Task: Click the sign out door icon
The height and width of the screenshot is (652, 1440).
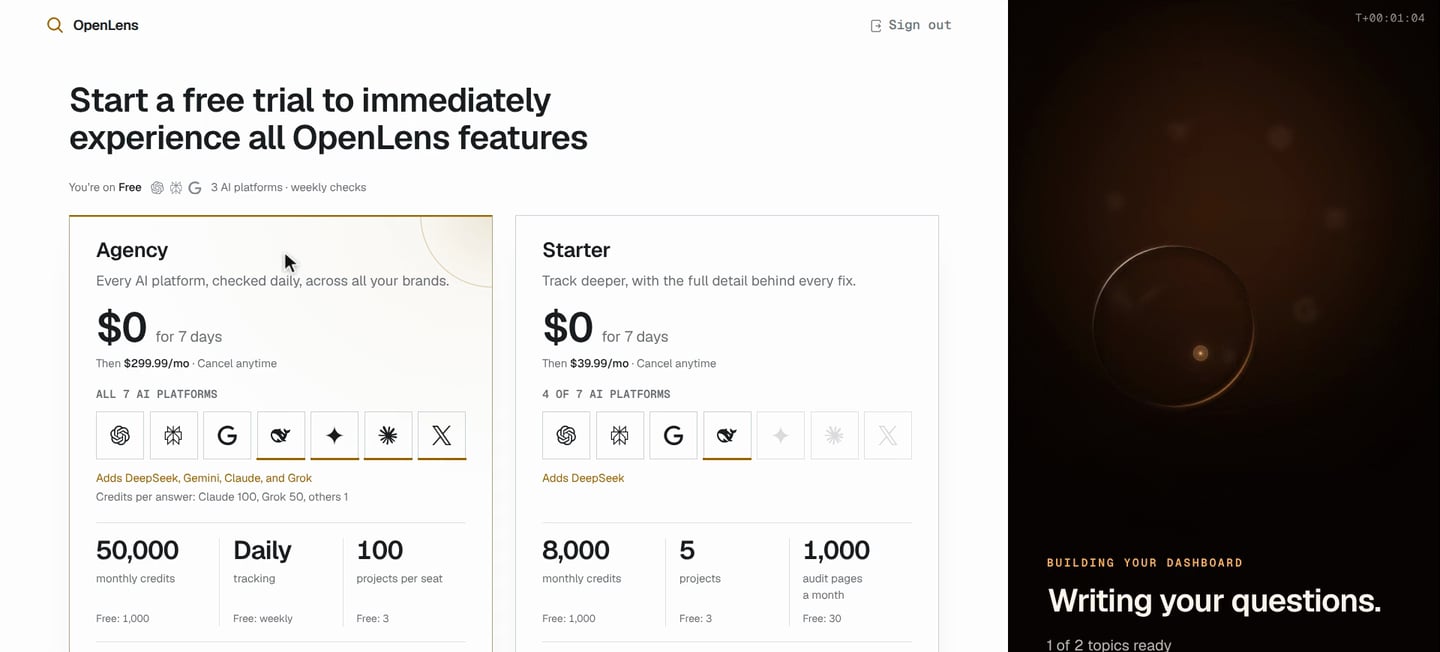Action: tap(876, 26)
